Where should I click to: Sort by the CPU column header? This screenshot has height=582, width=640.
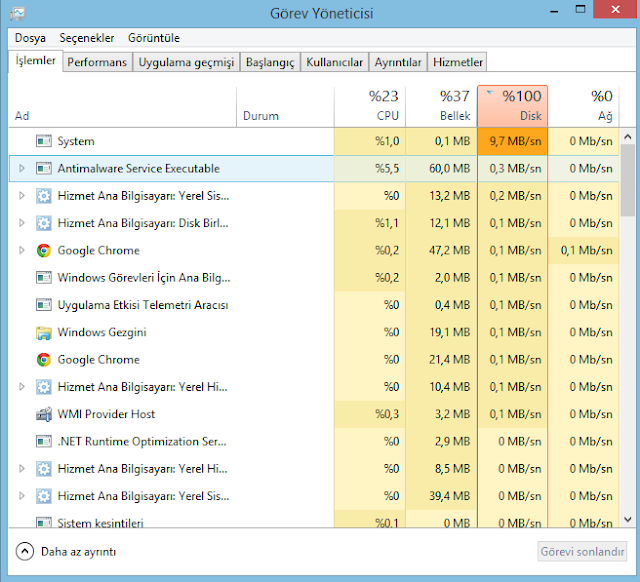[370, 107]
